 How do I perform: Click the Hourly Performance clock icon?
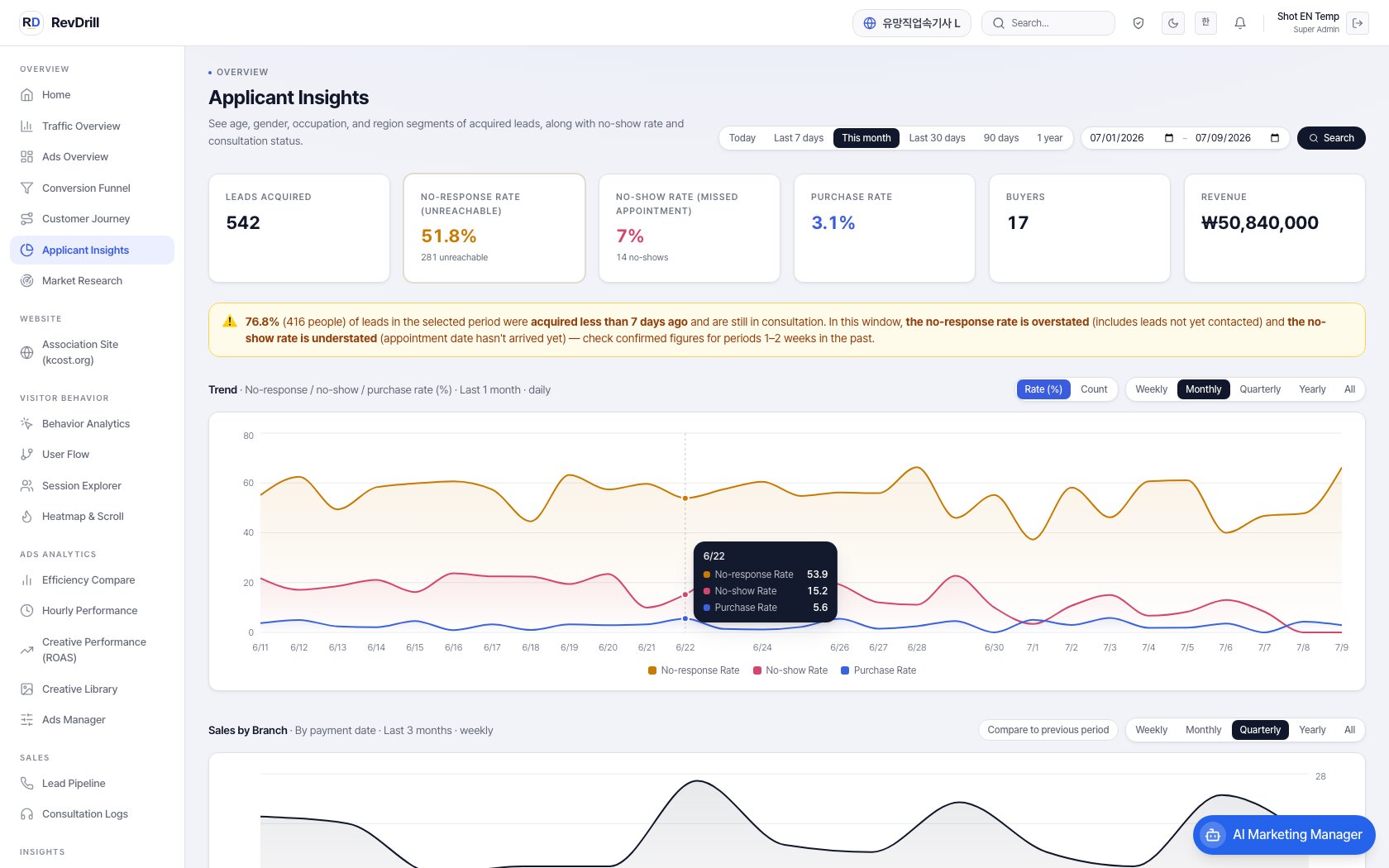[26, 611]
